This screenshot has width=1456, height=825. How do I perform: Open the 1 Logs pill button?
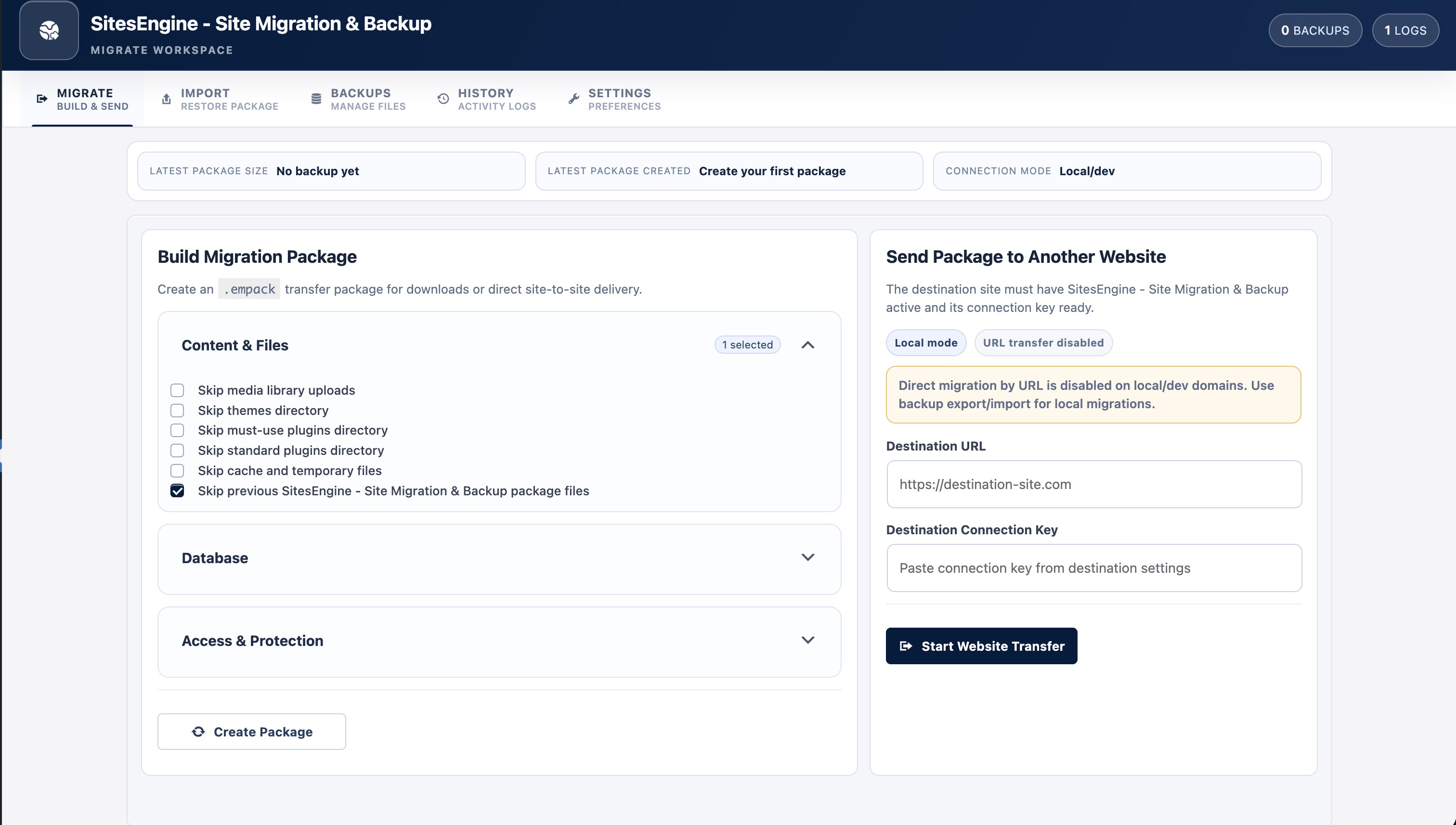pos(1405,31)
